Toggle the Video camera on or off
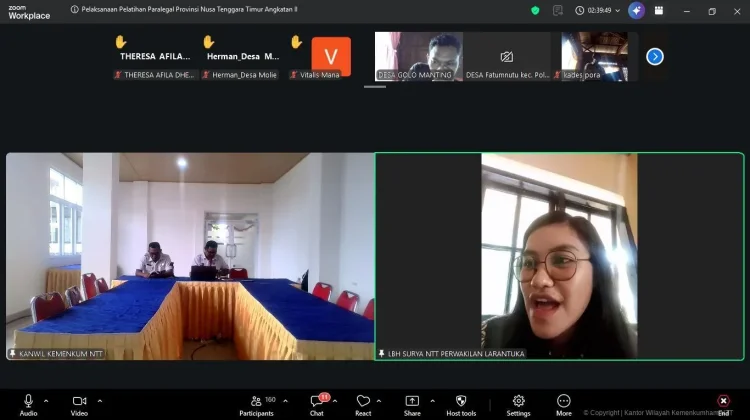Viewport: 750px width, 420px height. coord(79,401)
